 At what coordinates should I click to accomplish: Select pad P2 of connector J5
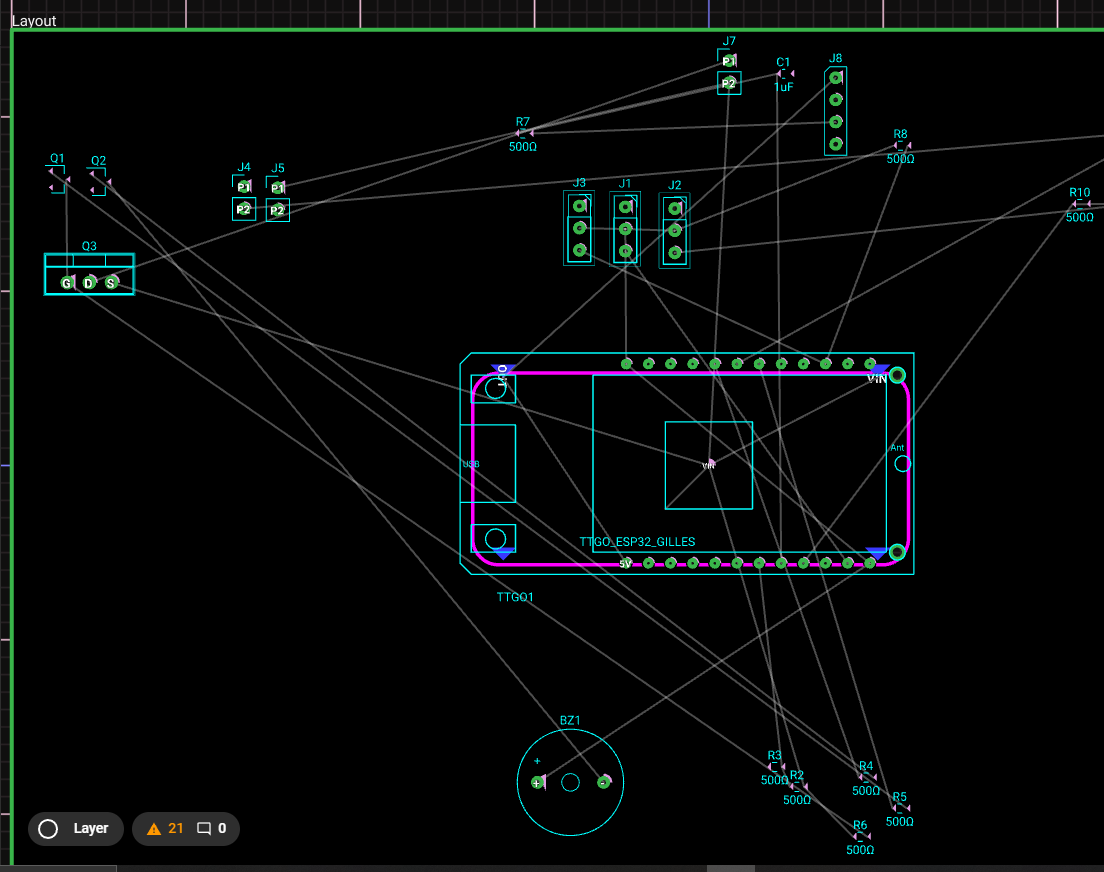[x=277, y=211]
